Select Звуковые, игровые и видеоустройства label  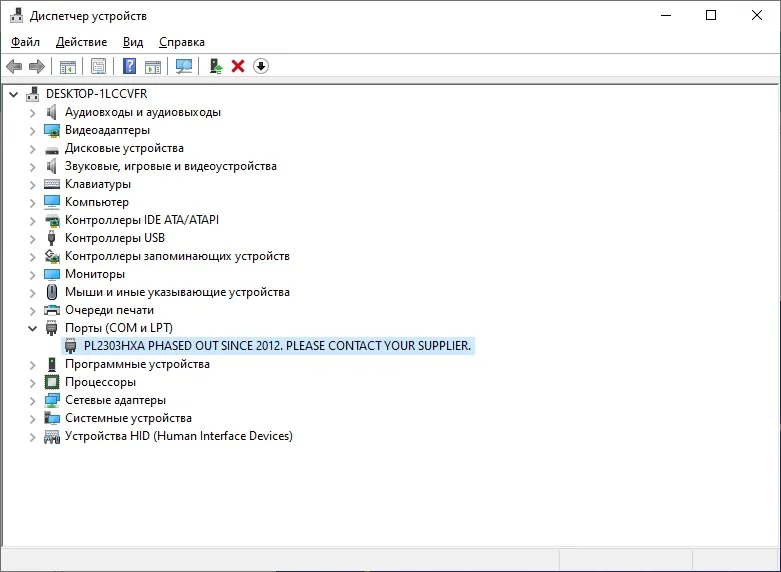(x=171, y=166)
